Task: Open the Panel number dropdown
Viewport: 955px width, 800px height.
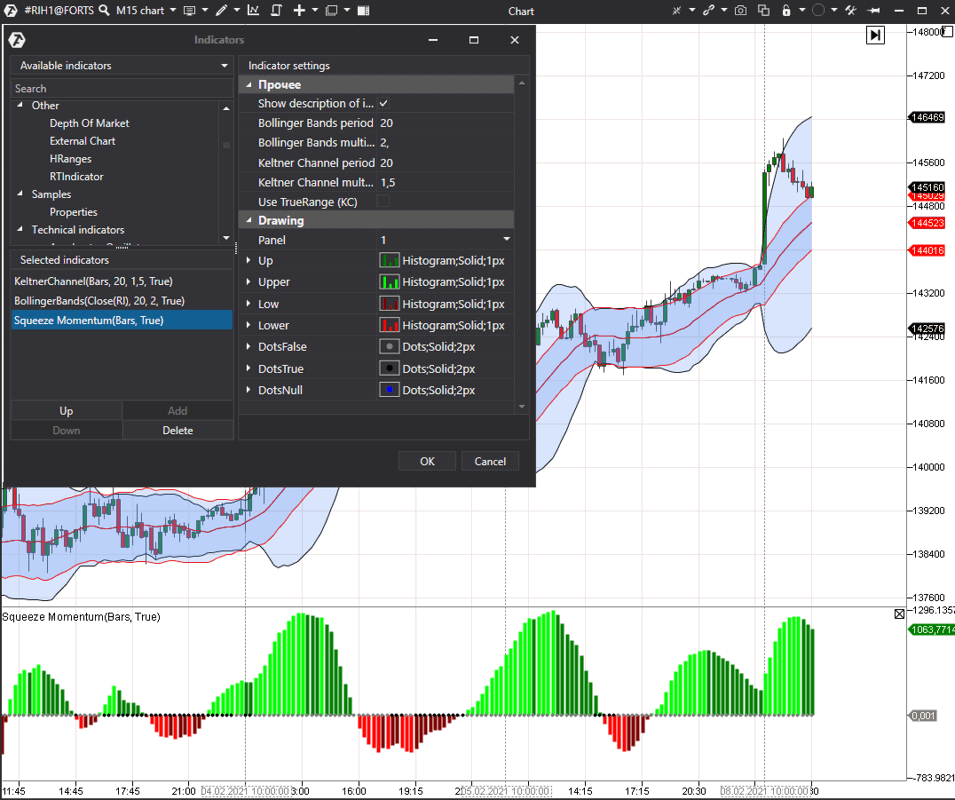Action: click(507, 239)
